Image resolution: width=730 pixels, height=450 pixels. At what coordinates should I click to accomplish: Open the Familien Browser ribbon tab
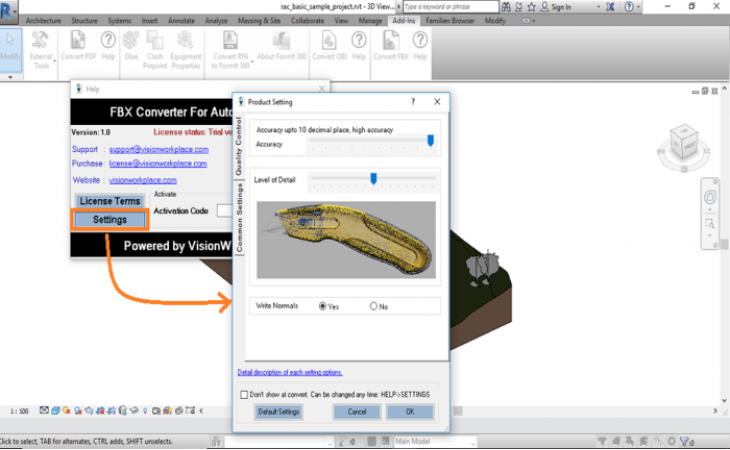tap(450, 20)
